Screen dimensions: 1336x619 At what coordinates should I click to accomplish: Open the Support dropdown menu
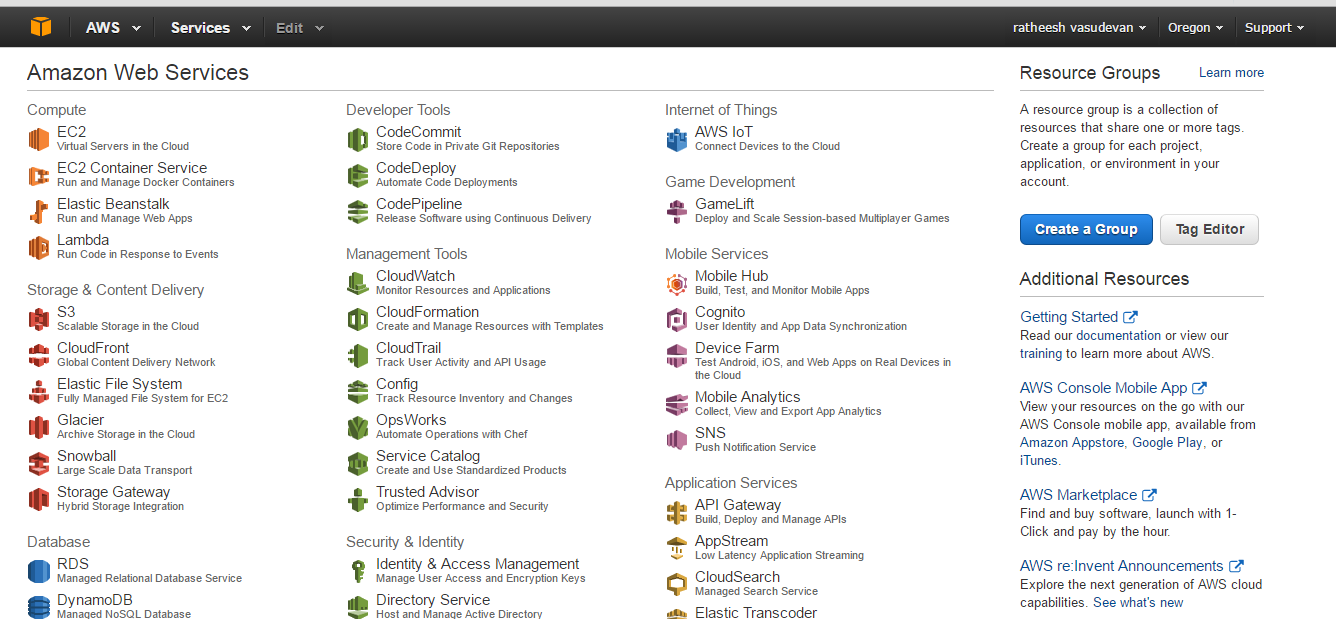click(x=1275, y=27)
